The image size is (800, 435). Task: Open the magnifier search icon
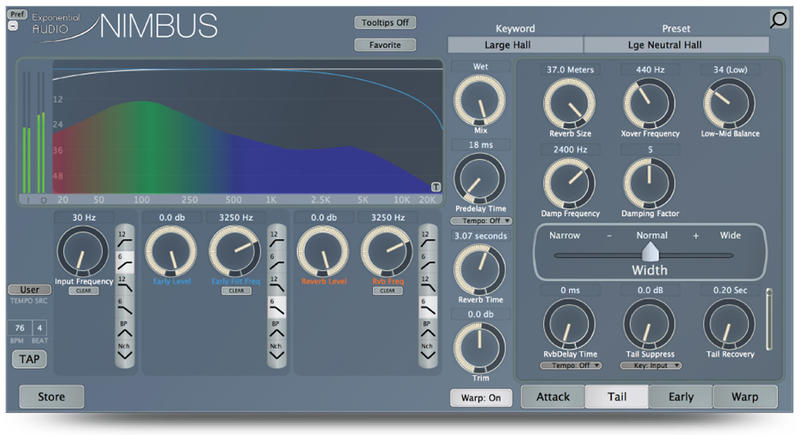click(x=778, y=20)
